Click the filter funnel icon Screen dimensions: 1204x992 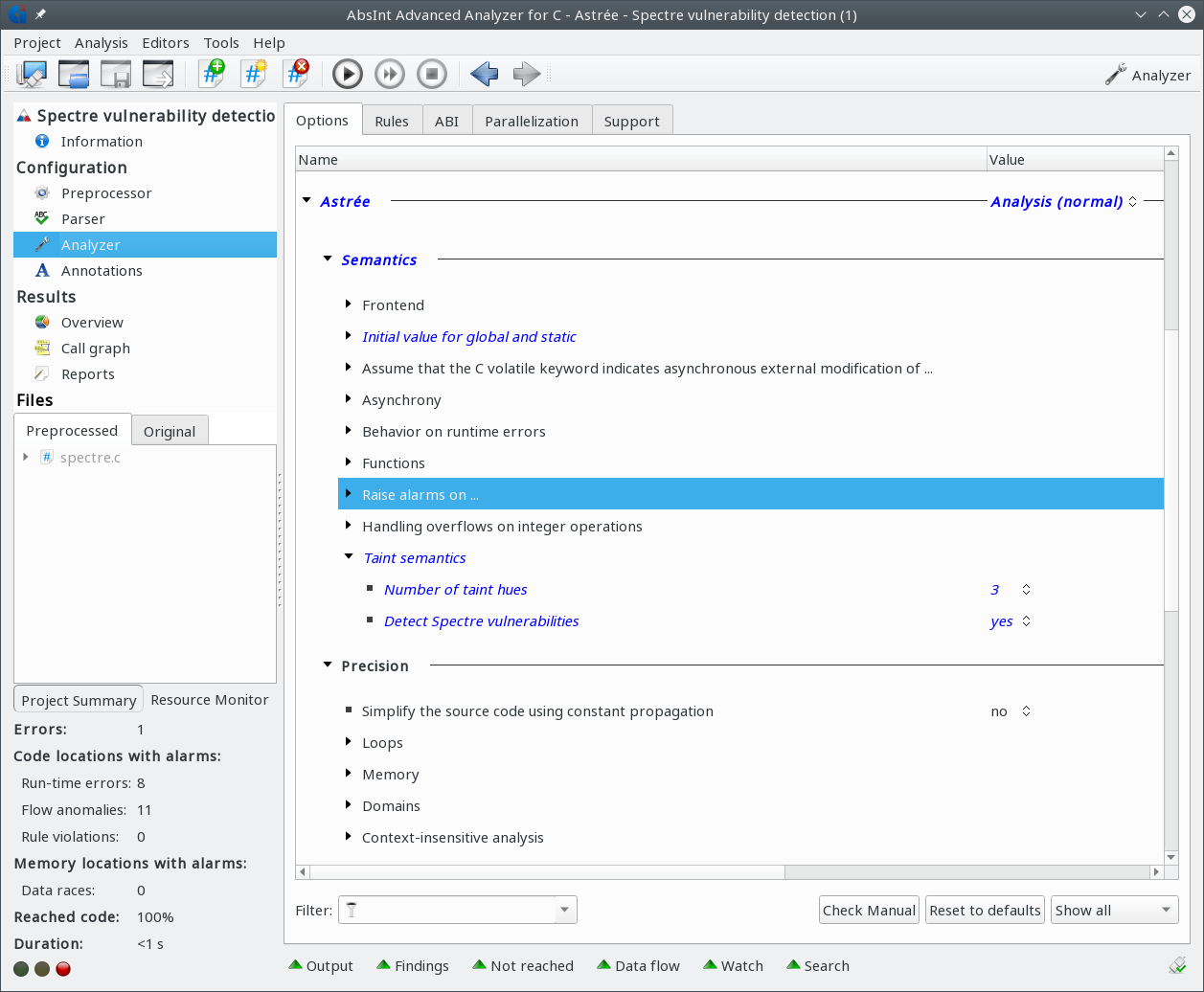tap(352, 910)
